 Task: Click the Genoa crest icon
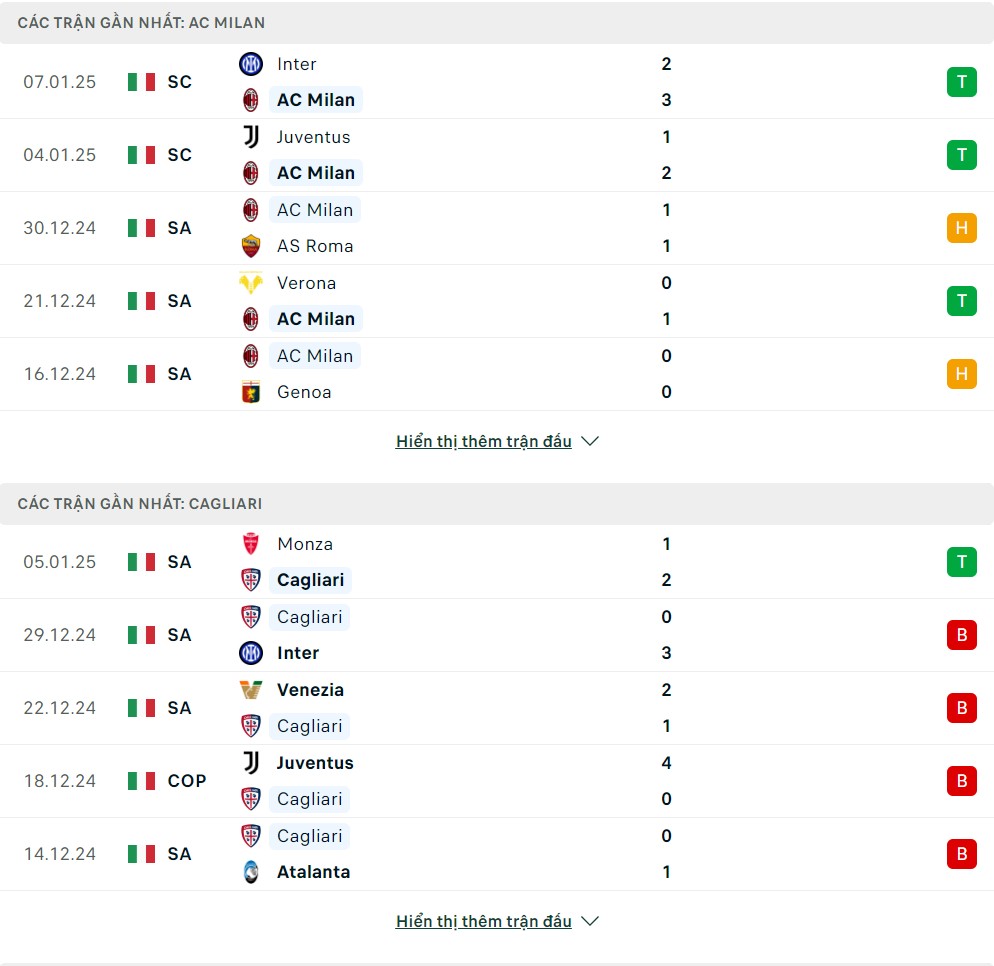click(251, 392)
